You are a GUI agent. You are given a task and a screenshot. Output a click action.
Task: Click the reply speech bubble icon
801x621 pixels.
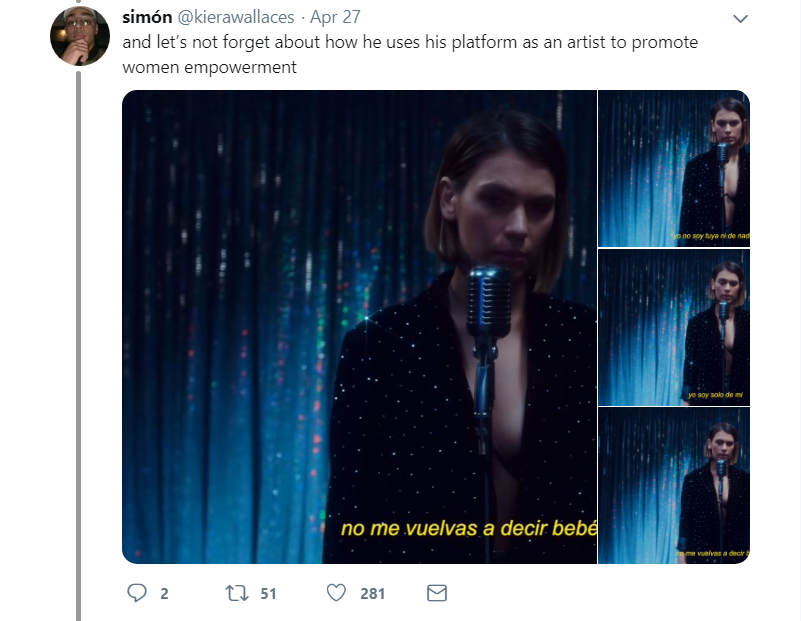coord(137,593)
